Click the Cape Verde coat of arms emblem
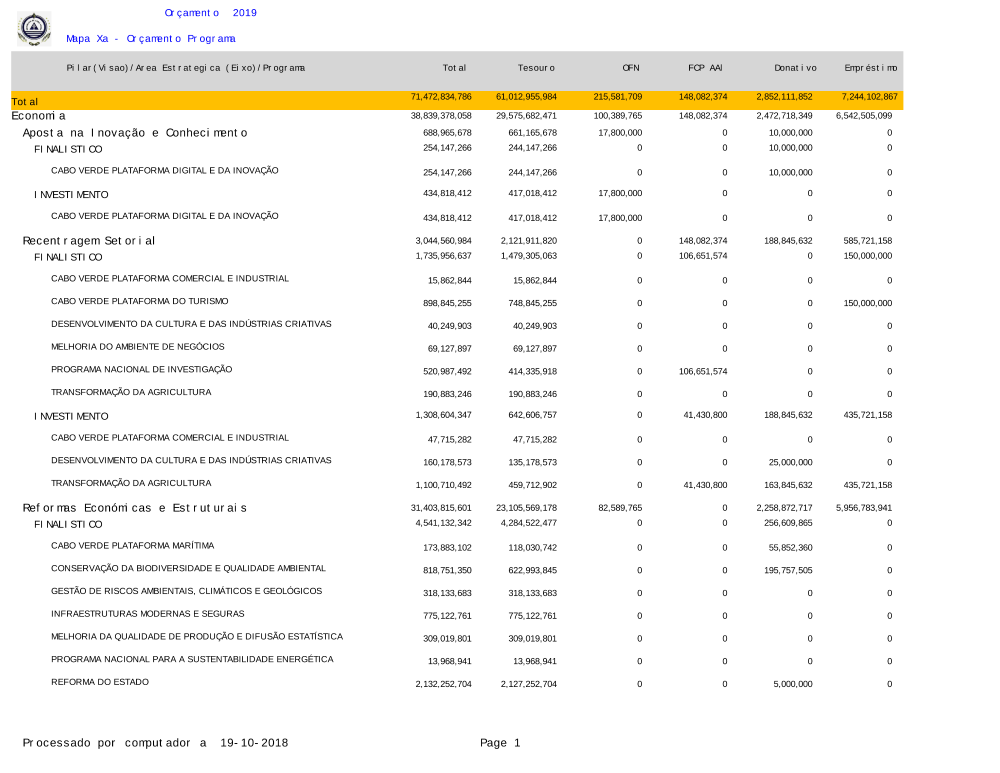The image size is (1000, 773). [x=33, y=28]
